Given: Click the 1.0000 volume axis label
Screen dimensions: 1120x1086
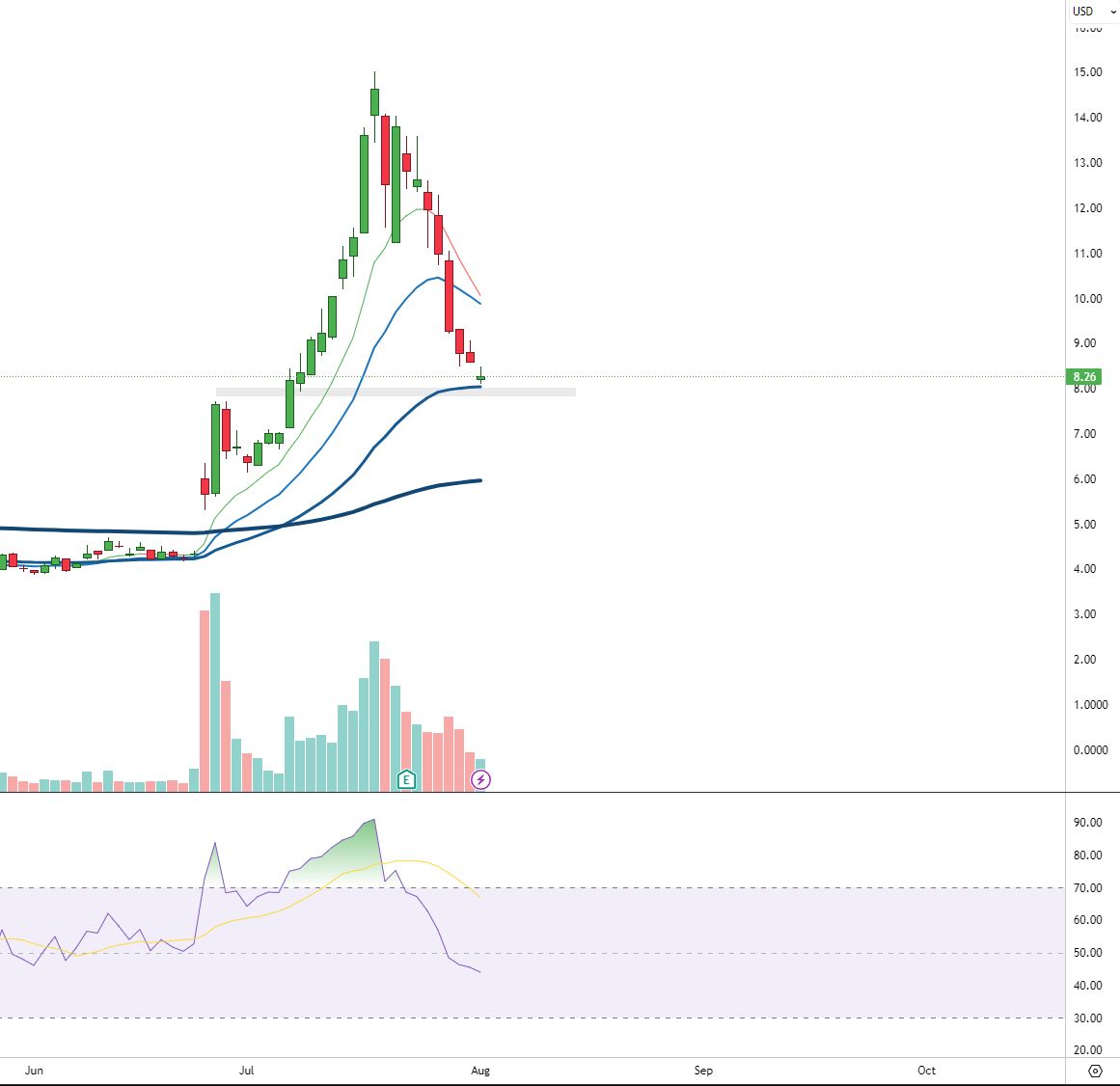Looking at the screenshot, I should 1091,705.
